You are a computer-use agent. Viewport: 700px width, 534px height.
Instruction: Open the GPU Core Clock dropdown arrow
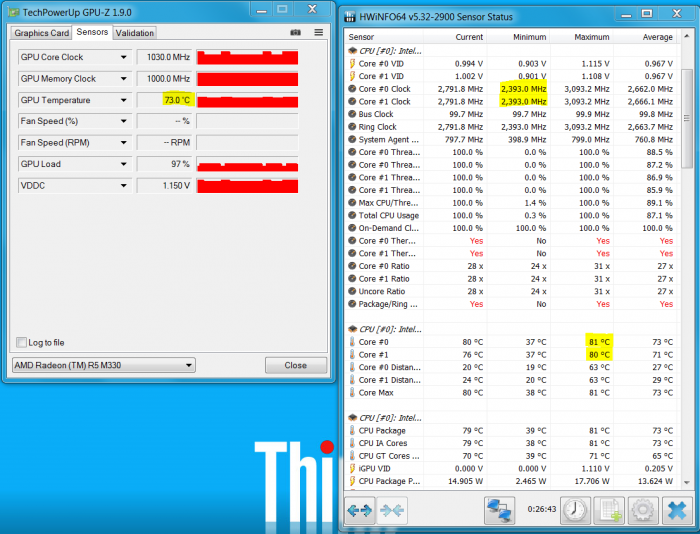(x=125, y=57)
